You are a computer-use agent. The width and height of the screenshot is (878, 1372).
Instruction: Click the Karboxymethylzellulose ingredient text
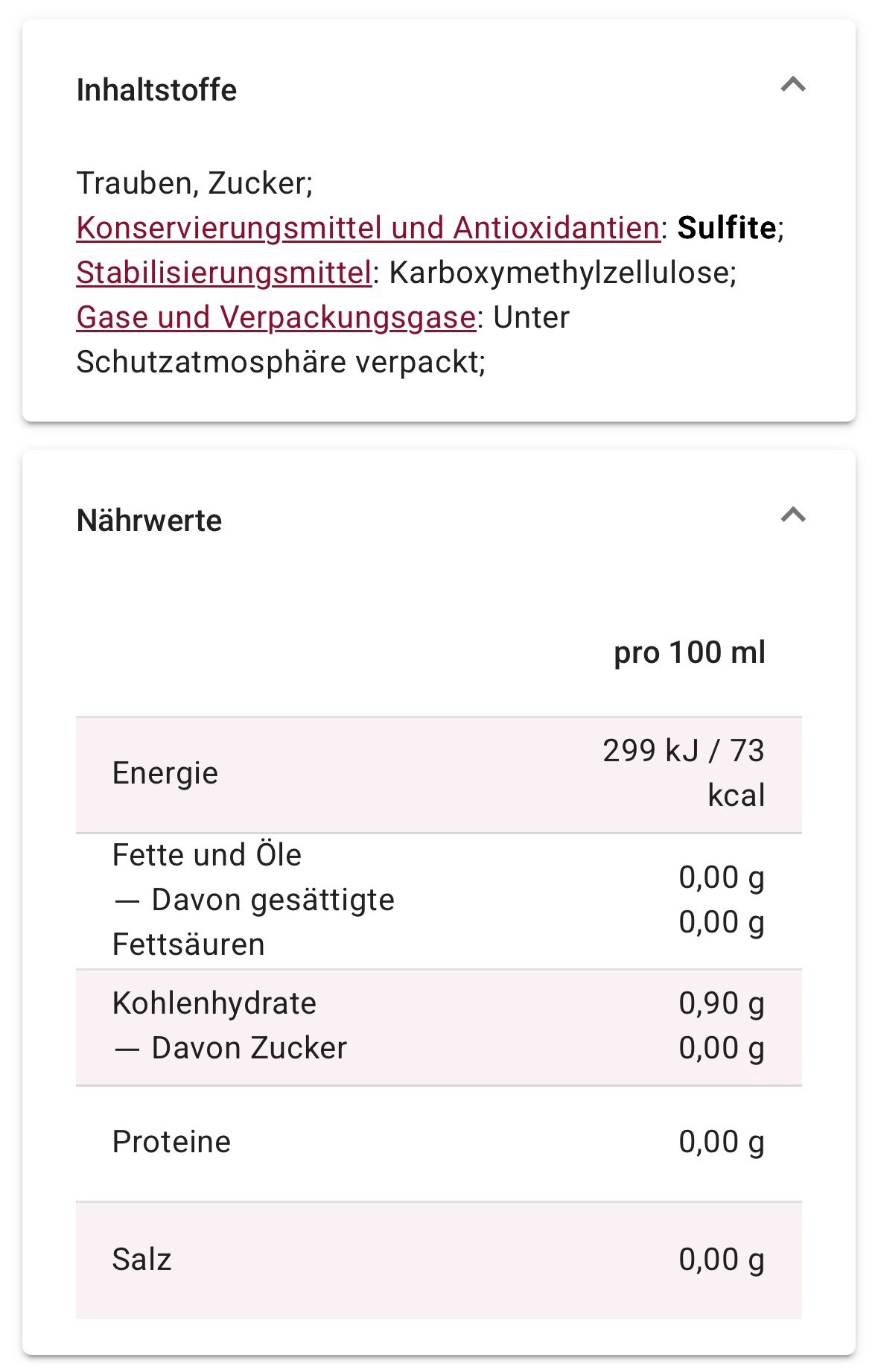(562, 273)
